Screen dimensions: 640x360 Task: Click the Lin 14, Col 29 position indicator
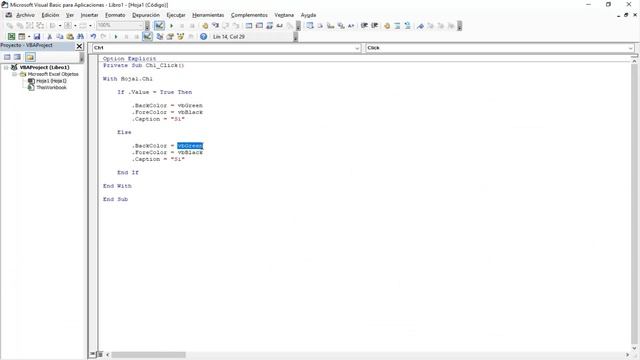click(x=229, y=37)
